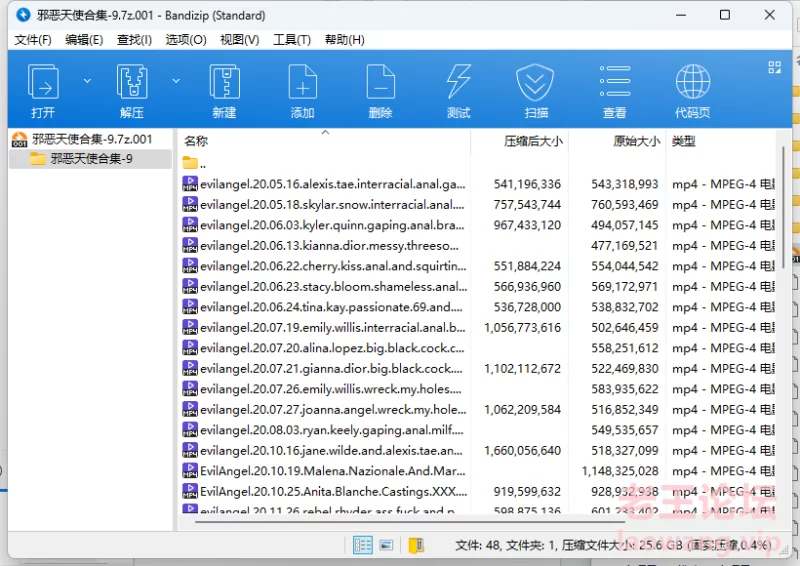800x566 pixels.
Task: Select file alexis.tae.interracial row
Action: tap(478, 184)
